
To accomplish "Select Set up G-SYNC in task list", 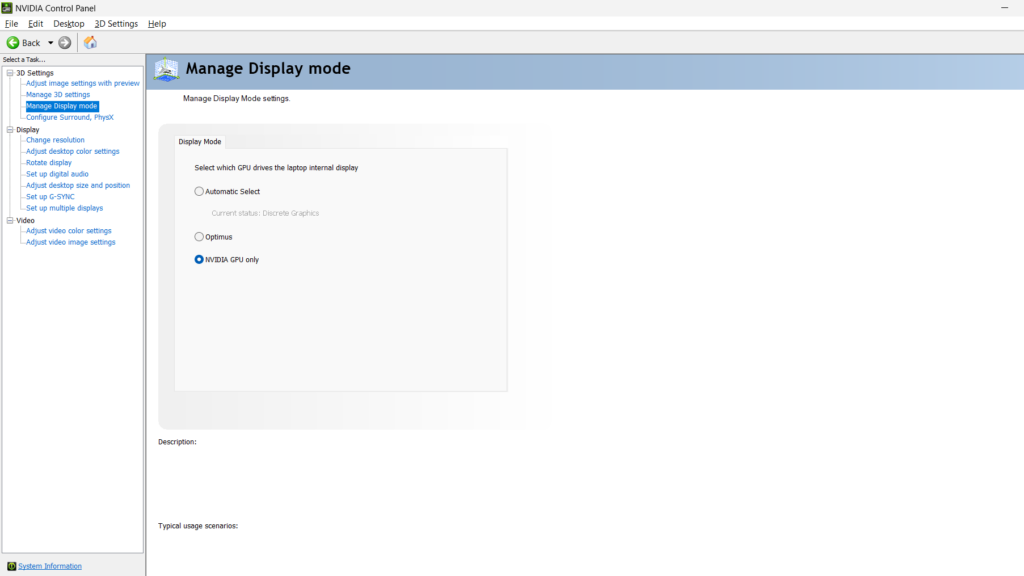I will tap(50, 196).
